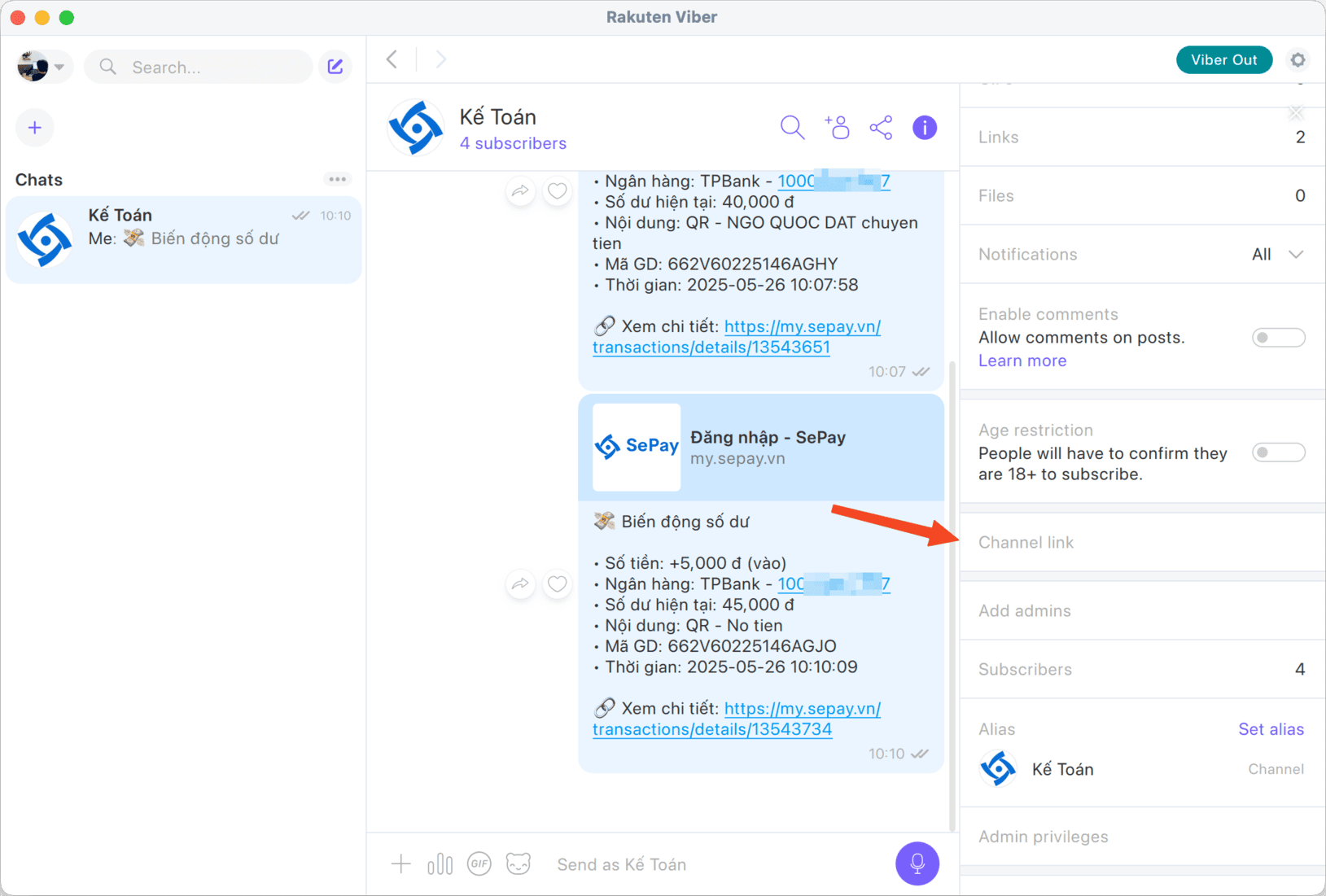Click the Kế Toán chat title header
The height and width of the screenshot is (896, 1326).
(x=497, y=117)
